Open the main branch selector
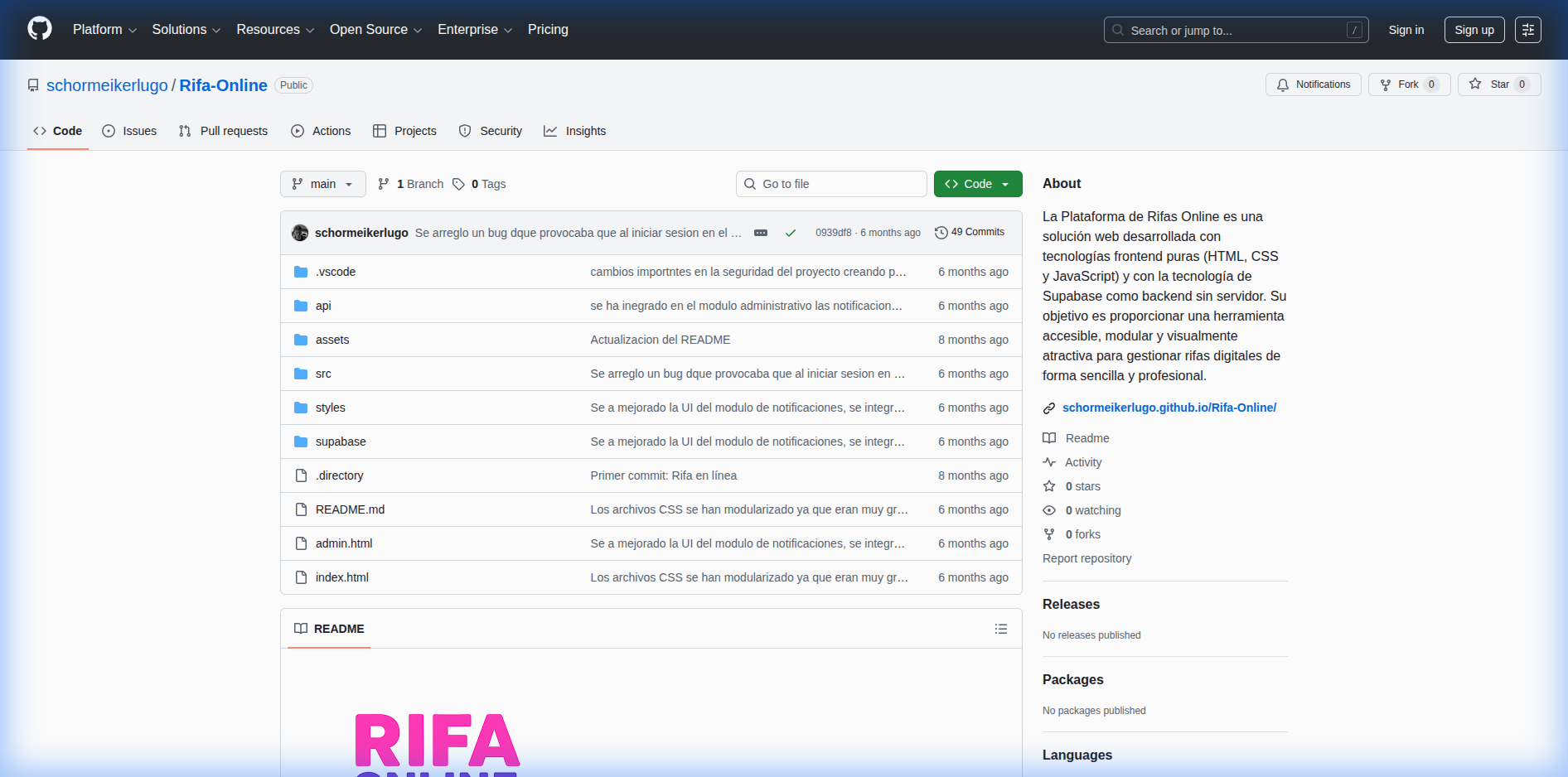Image resolution: width=1568 pixels, height=777 pixels. pos(322,184)
